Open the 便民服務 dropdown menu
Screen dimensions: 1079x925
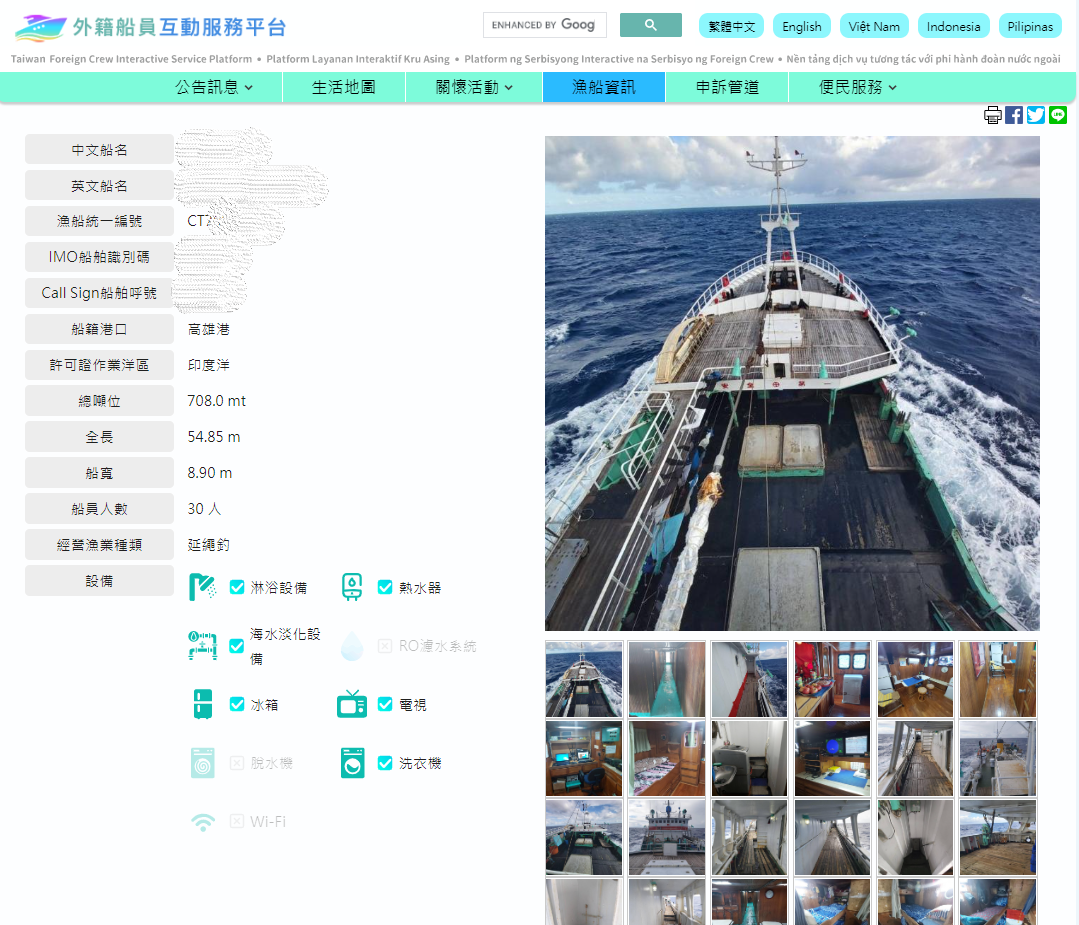[x=857, y=87]
